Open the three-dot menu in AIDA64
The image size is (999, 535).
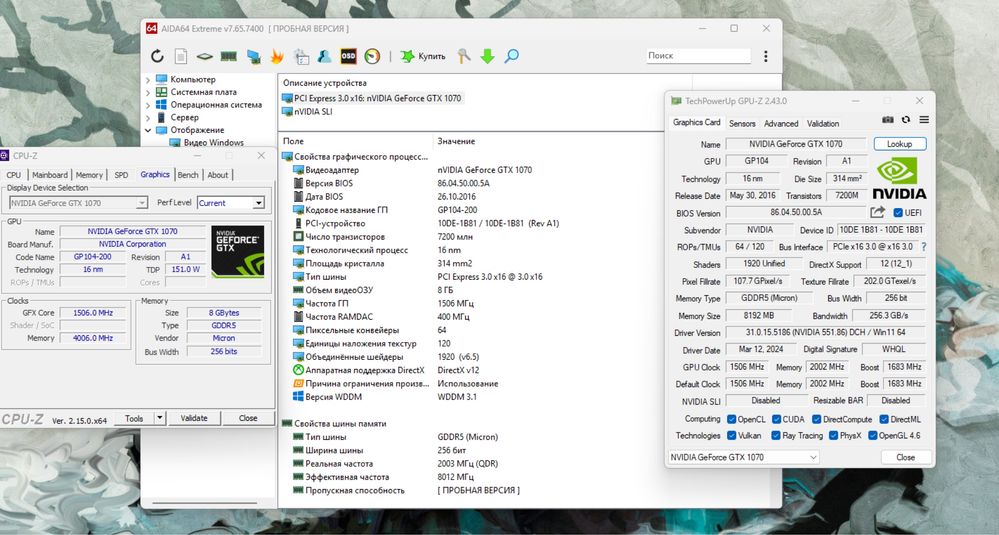(766, 56)
